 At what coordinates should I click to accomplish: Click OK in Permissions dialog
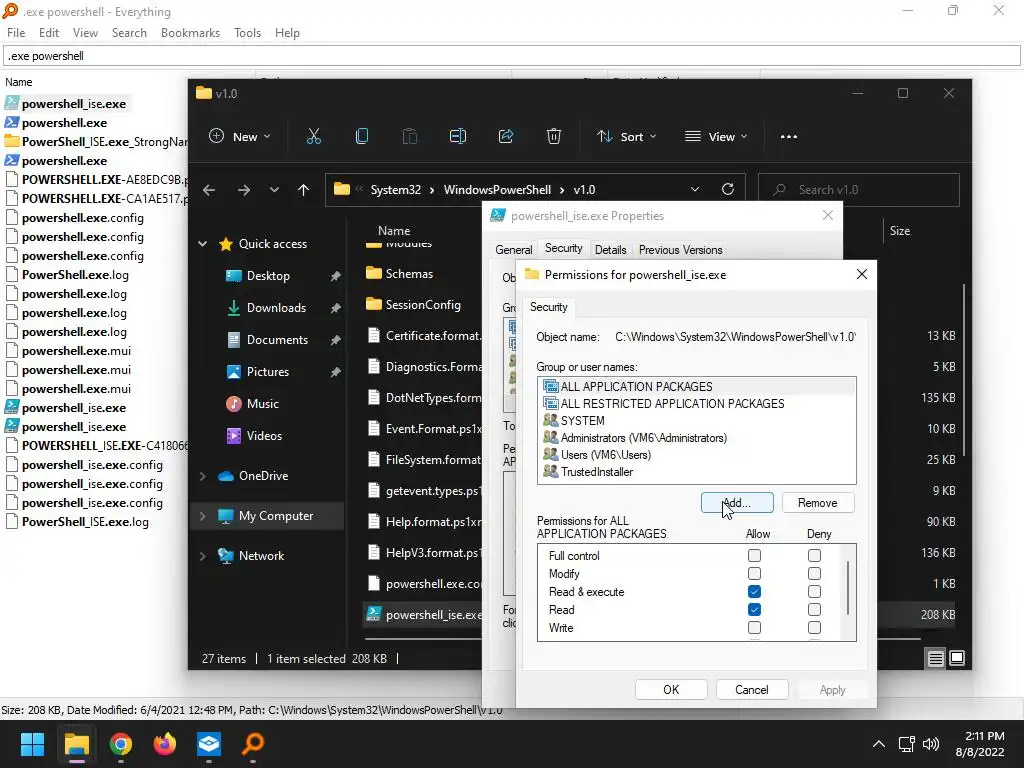671,690
